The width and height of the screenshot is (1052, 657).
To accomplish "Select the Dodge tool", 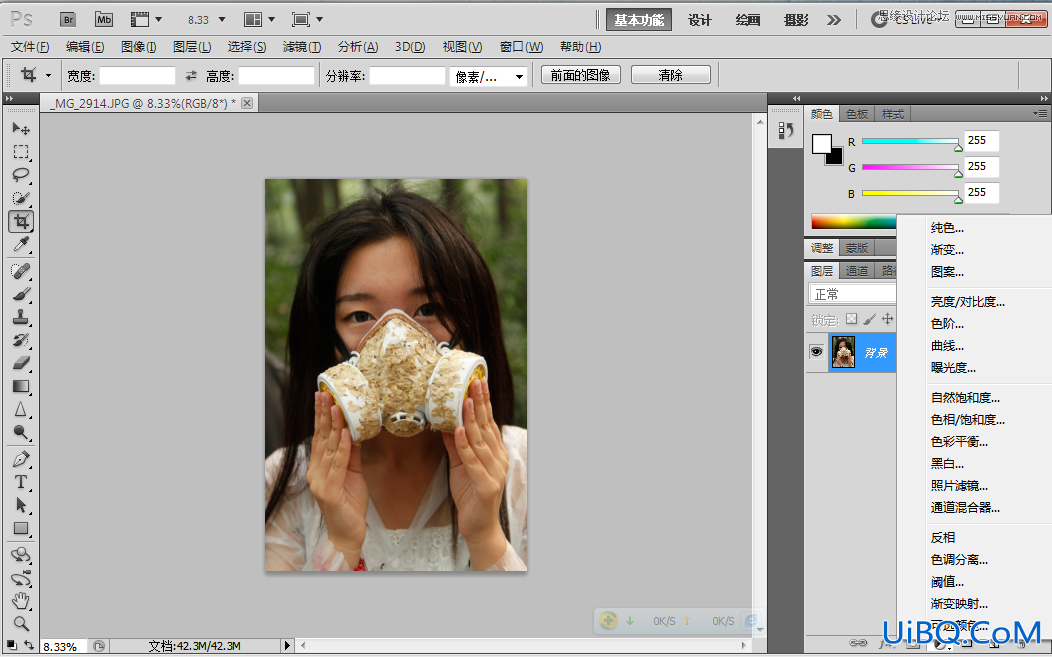I will [21, 432].
